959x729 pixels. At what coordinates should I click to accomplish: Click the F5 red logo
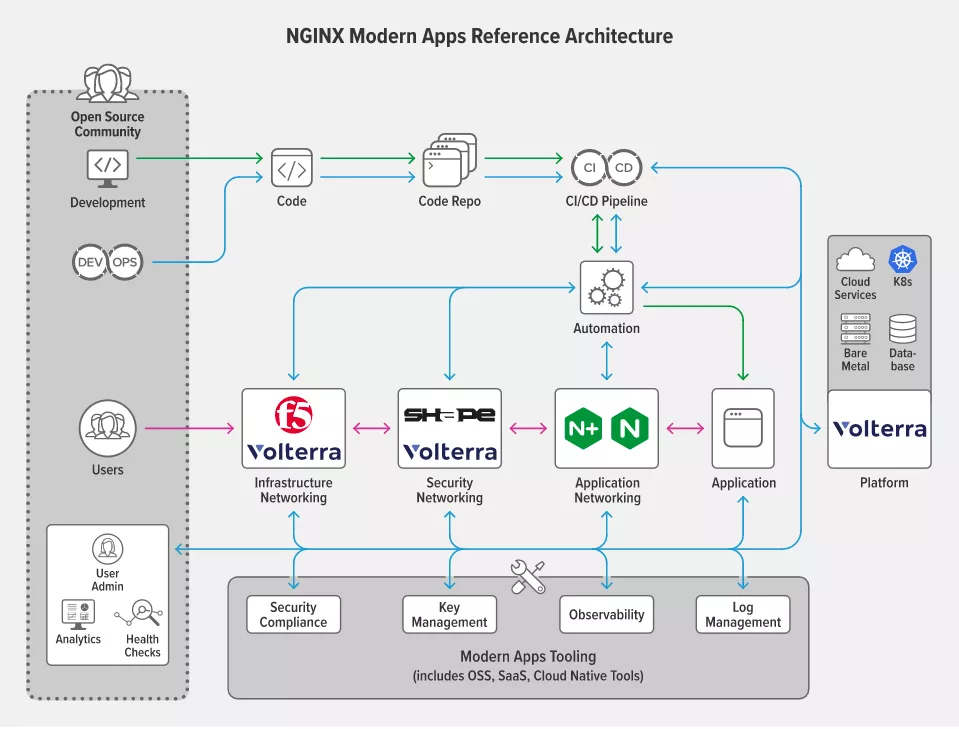tap(294, 414)
